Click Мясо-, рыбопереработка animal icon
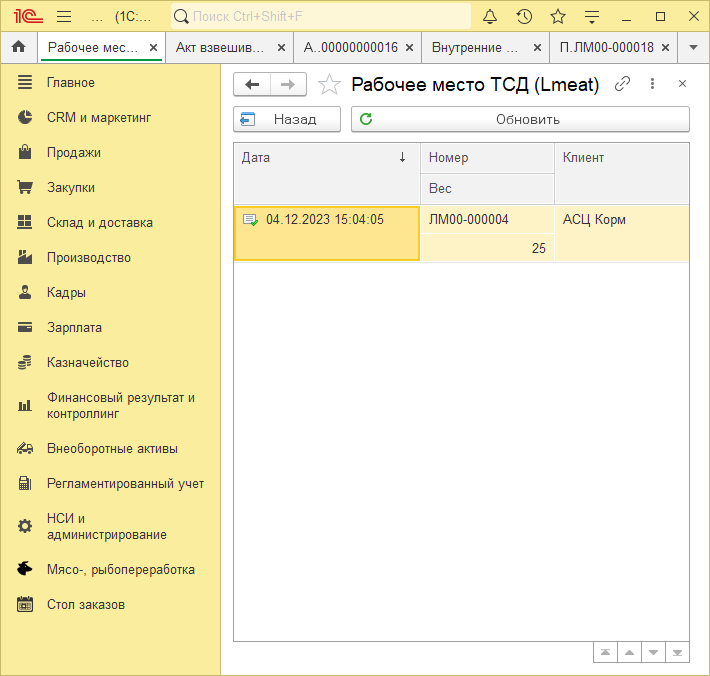The height and width of the screenshot is (676, 710). pos(25,568)
